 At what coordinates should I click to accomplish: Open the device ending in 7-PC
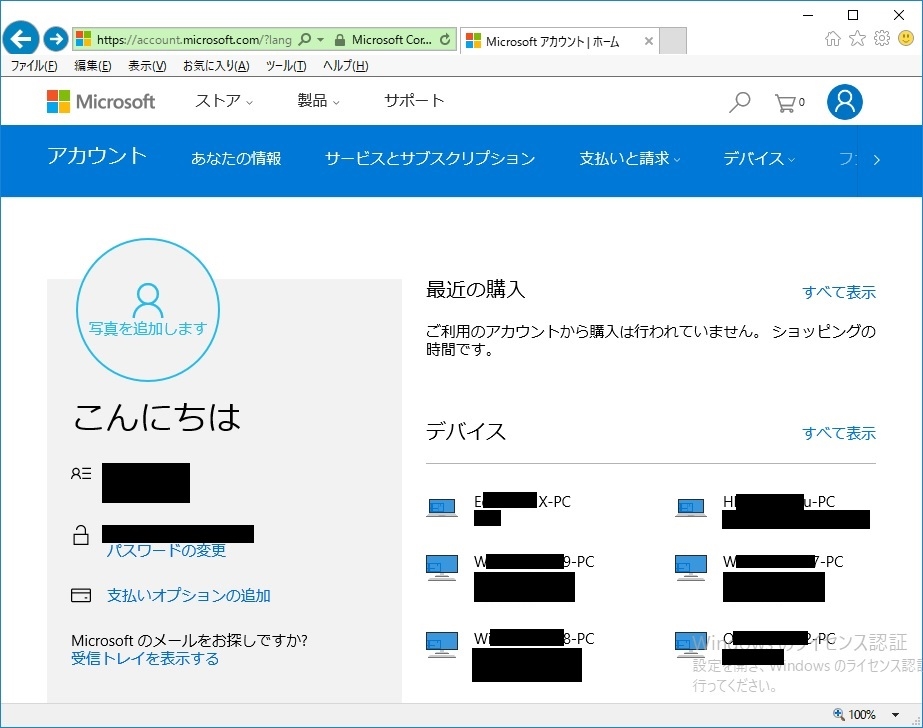(x=783, y=562)
